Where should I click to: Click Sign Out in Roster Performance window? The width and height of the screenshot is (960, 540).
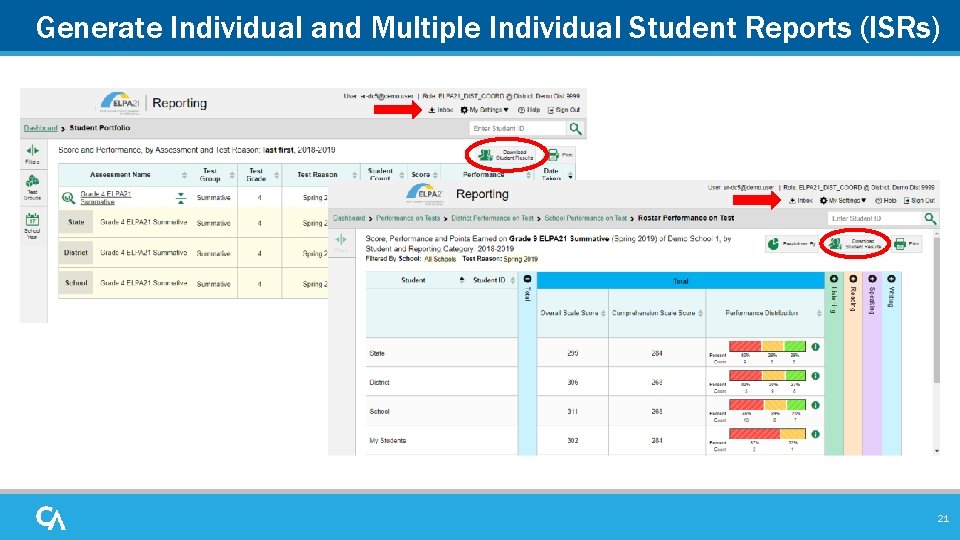click(x=920, y=201)
